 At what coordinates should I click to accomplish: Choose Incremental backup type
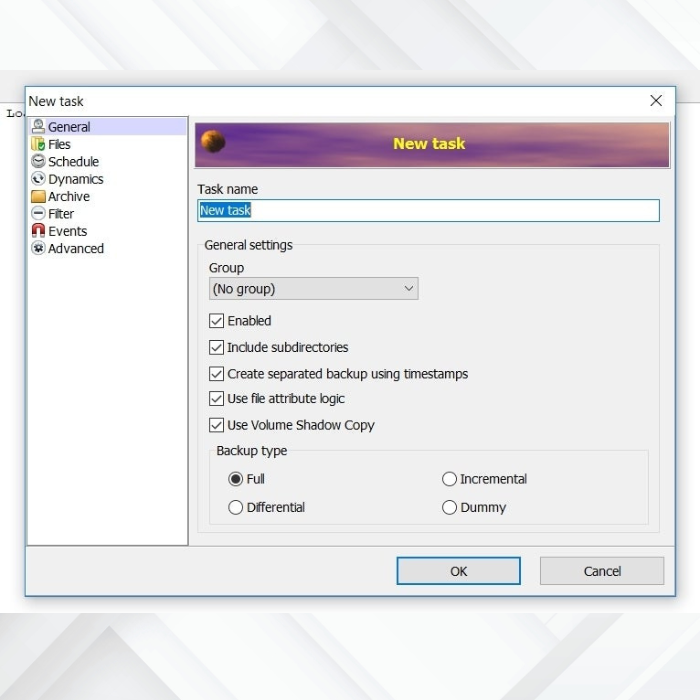pyautogui.click(x=449, y=479)
